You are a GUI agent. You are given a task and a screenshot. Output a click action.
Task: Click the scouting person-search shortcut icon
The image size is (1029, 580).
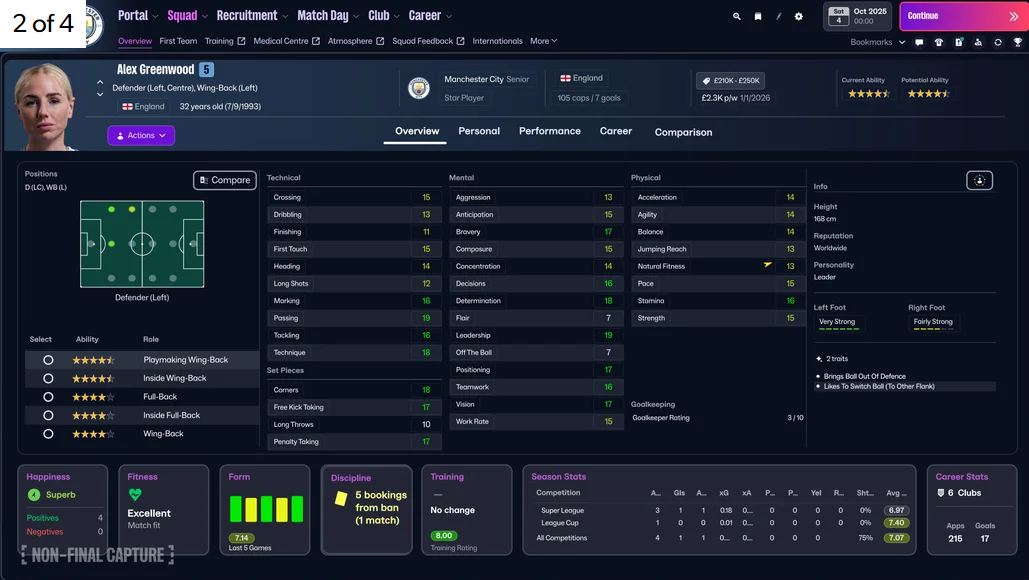click(978, 42)
